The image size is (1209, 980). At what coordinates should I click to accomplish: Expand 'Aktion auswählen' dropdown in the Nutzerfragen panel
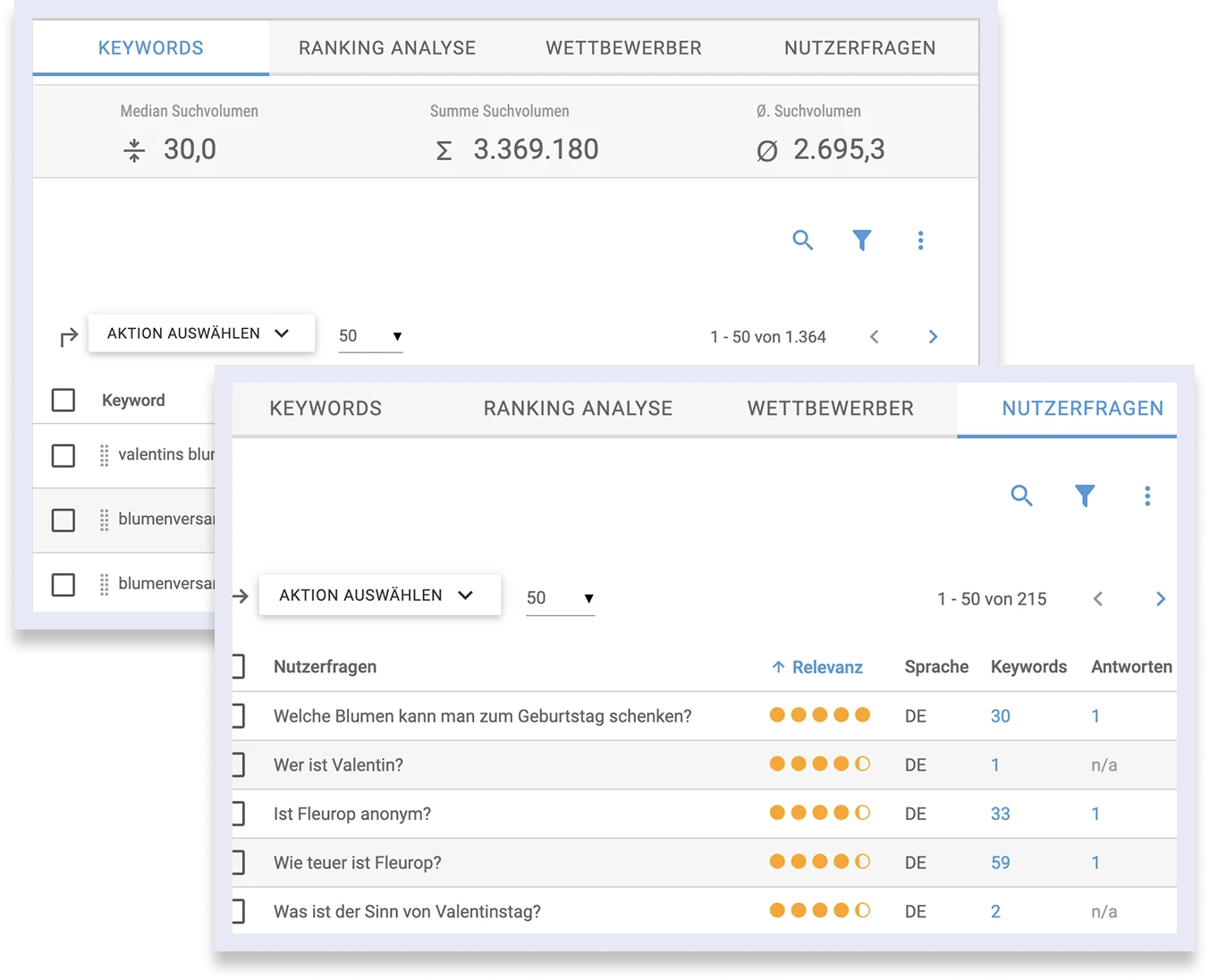point(379,596)
